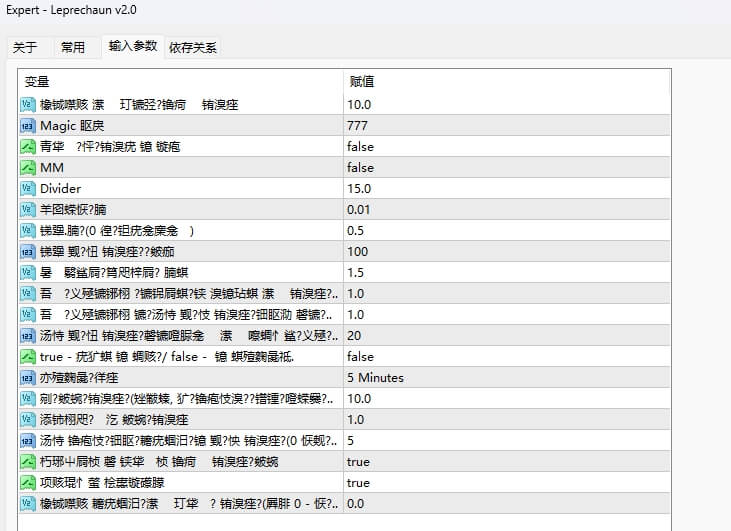This screenshot has height=531, width=731.
Task: Select the 输入参数 tab
Action: click(x=133, y=46)
